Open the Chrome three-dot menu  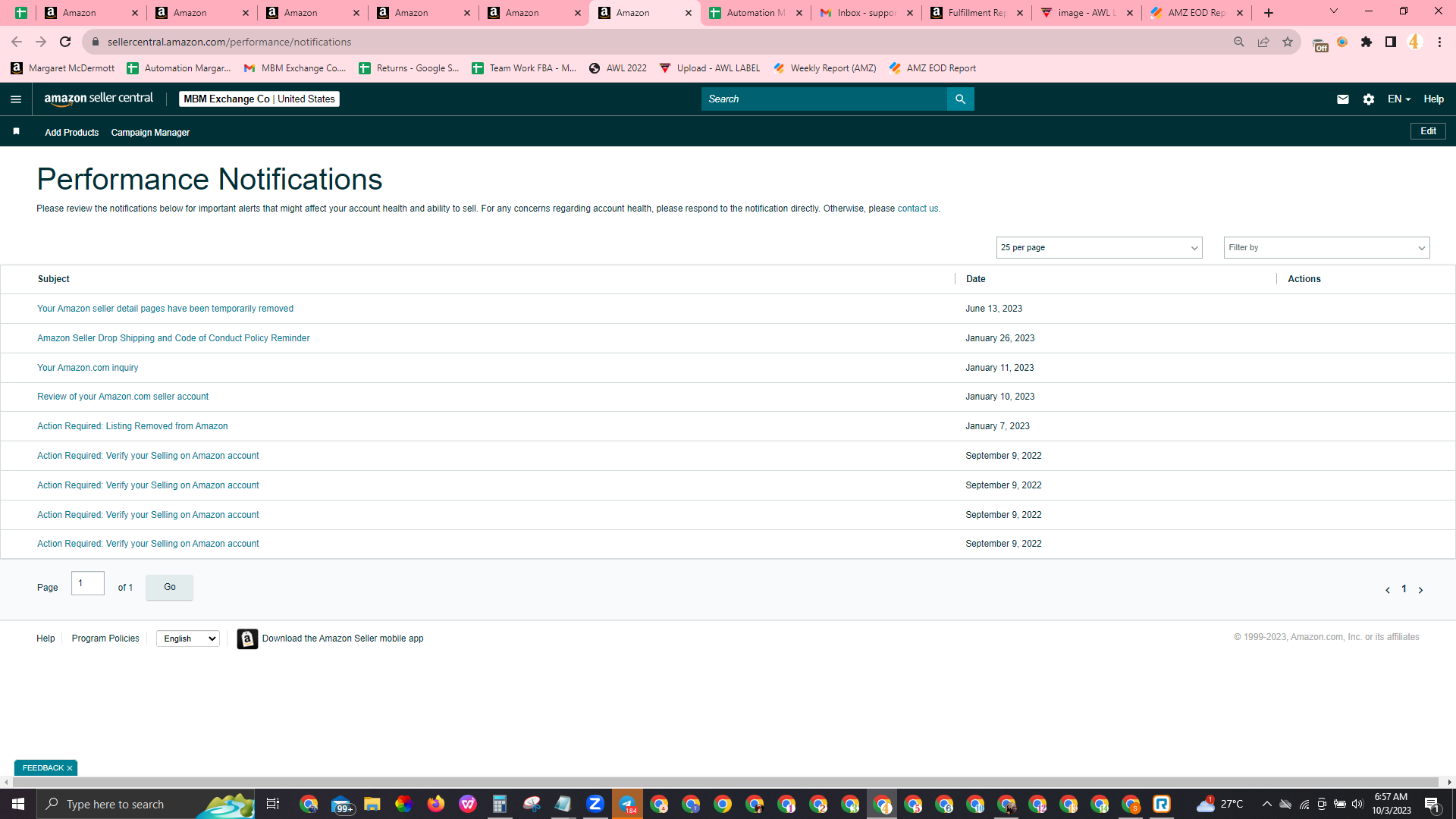(1439, 42)
